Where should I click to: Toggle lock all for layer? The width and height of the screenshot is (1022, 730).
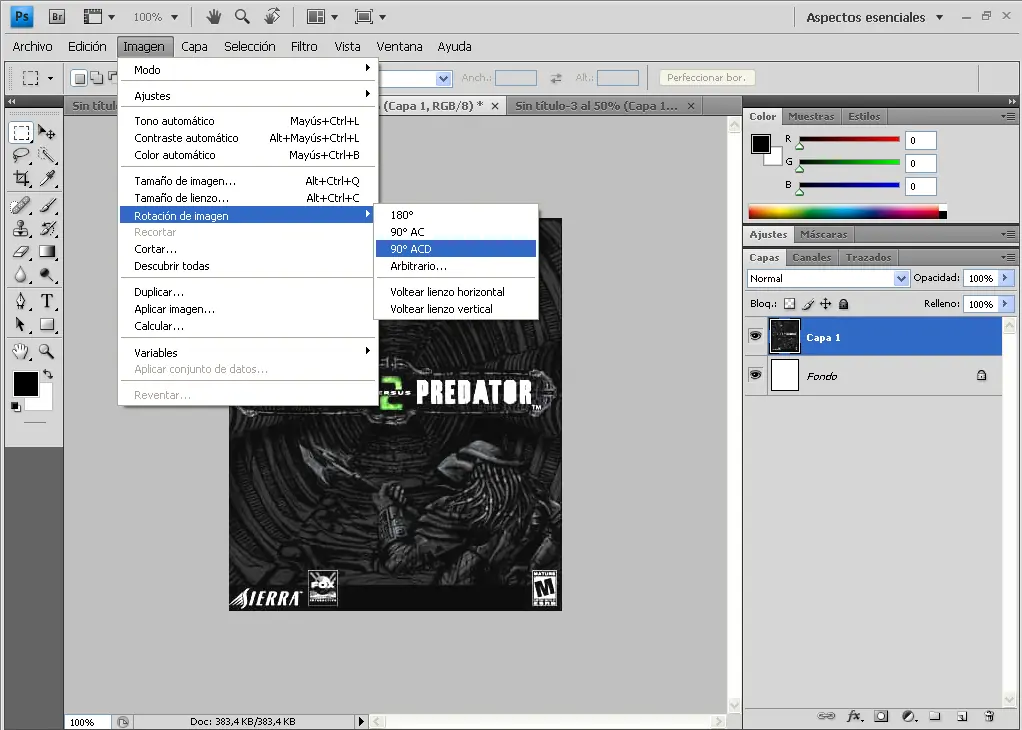[843, 304]
